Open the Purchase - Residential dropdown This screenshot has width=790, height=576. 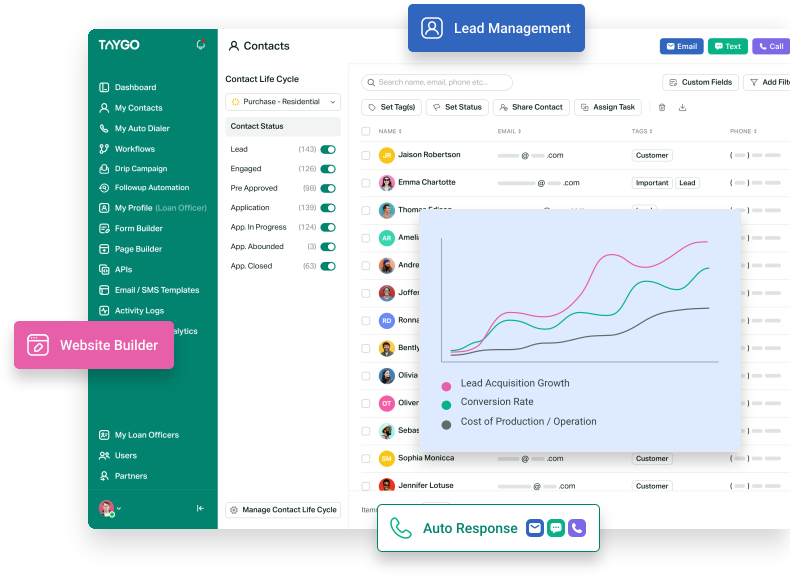pos(282,102)
